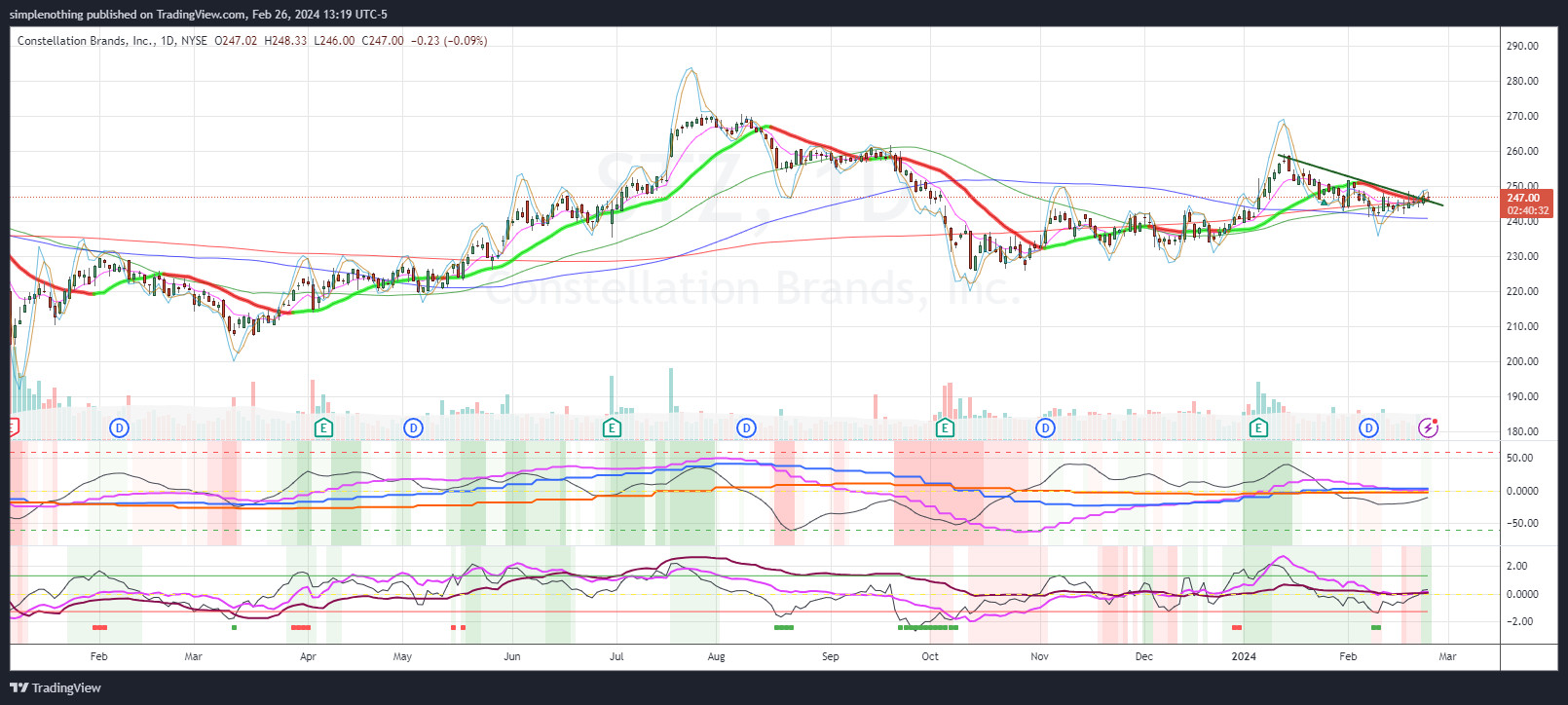The width and height of the screenshot is (1568, 705).
Task: Click the 220.00 price axis label
Action: pyautogui.click(x=1522, y=291)
